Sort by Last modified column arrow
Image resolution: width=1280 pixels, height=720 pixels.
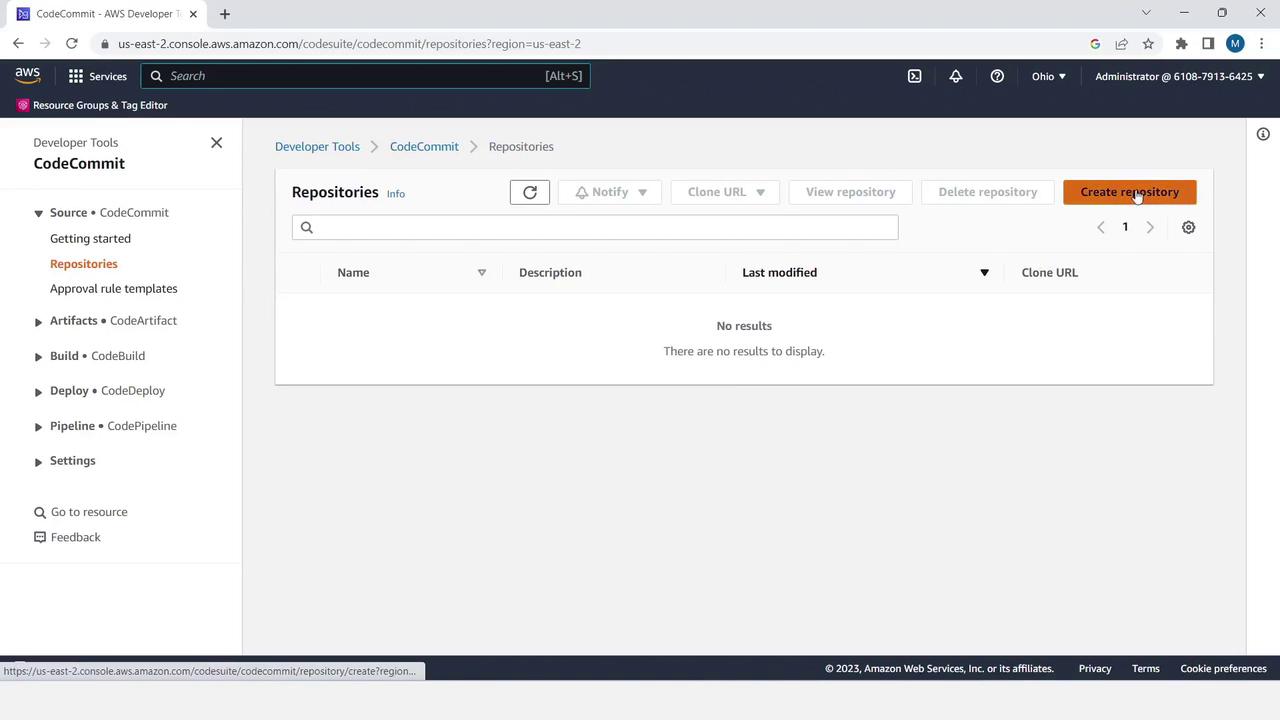(984, 273)
